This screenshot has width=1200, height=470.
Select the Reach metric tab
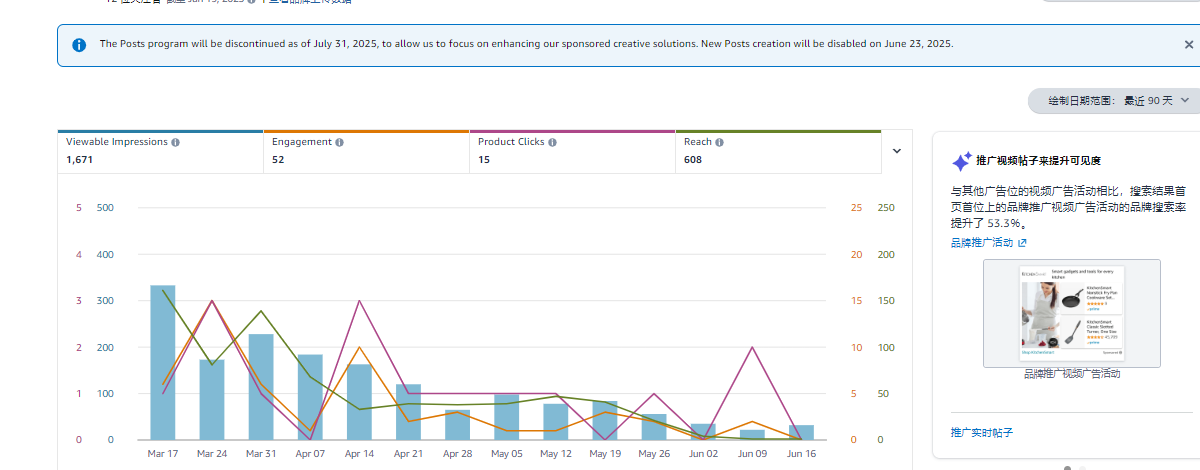tap(778, 152)
